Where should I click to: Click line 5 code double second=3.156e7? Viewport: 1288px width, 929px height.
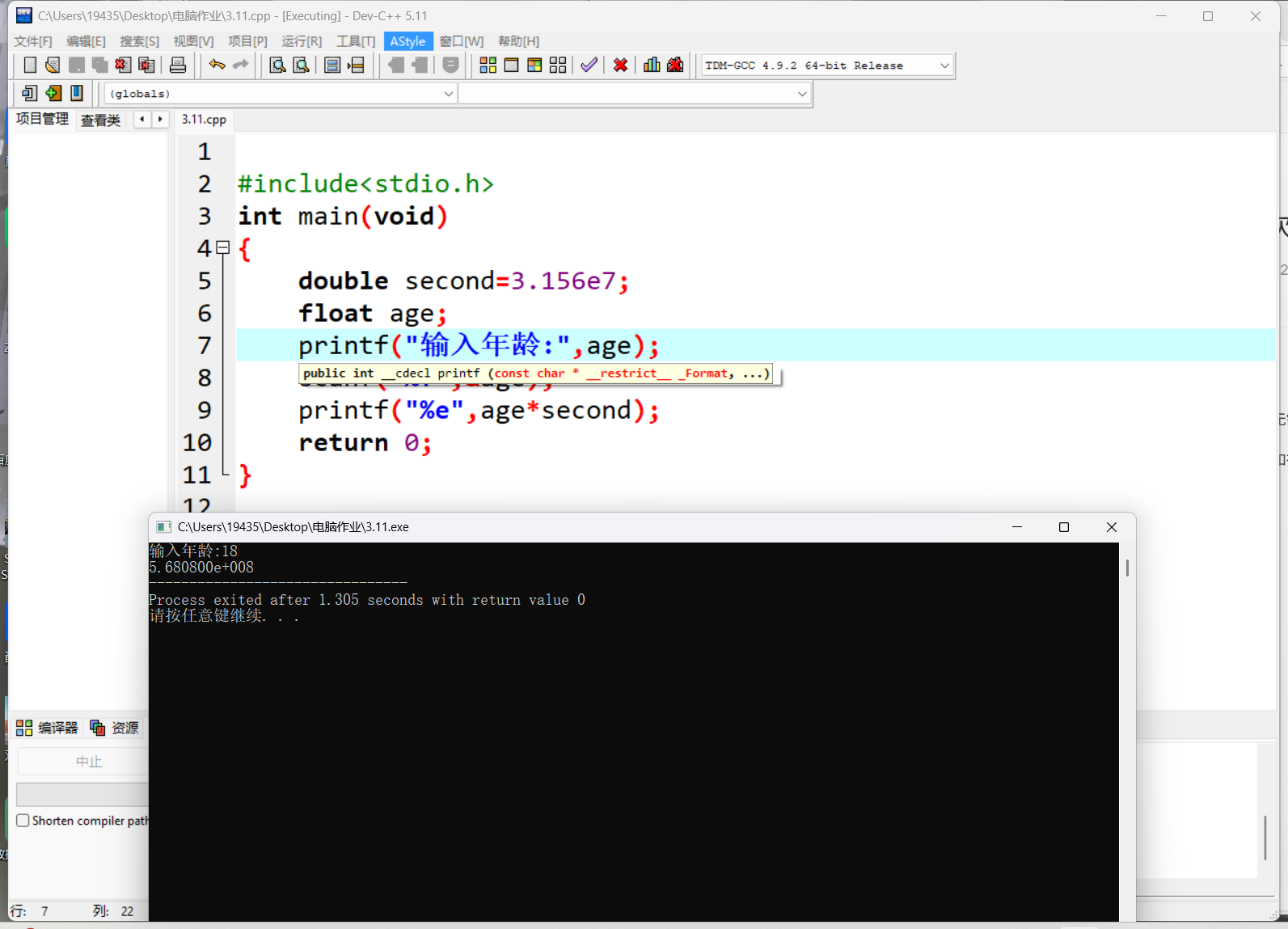click(x=463, y=281)
